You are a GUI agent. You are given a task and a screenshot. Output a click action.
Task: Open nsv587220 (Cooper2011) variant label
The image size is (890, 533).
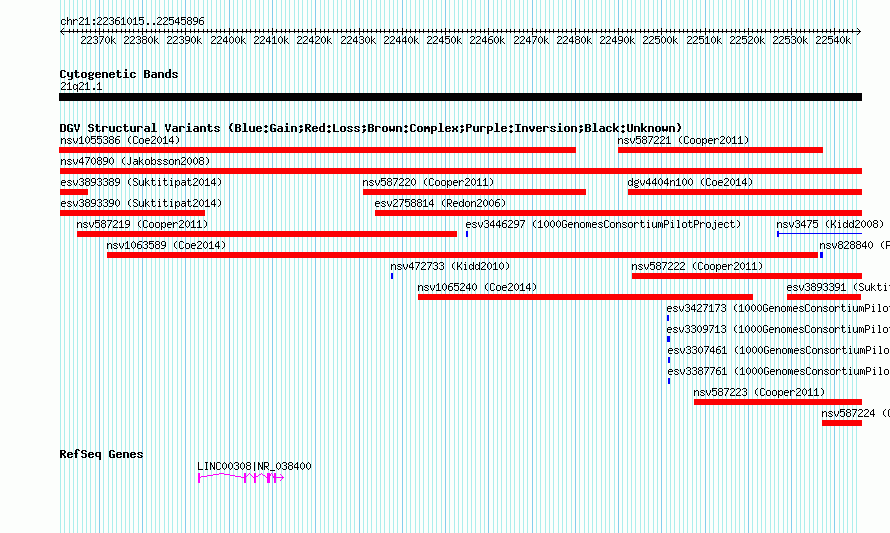(429, 182)
